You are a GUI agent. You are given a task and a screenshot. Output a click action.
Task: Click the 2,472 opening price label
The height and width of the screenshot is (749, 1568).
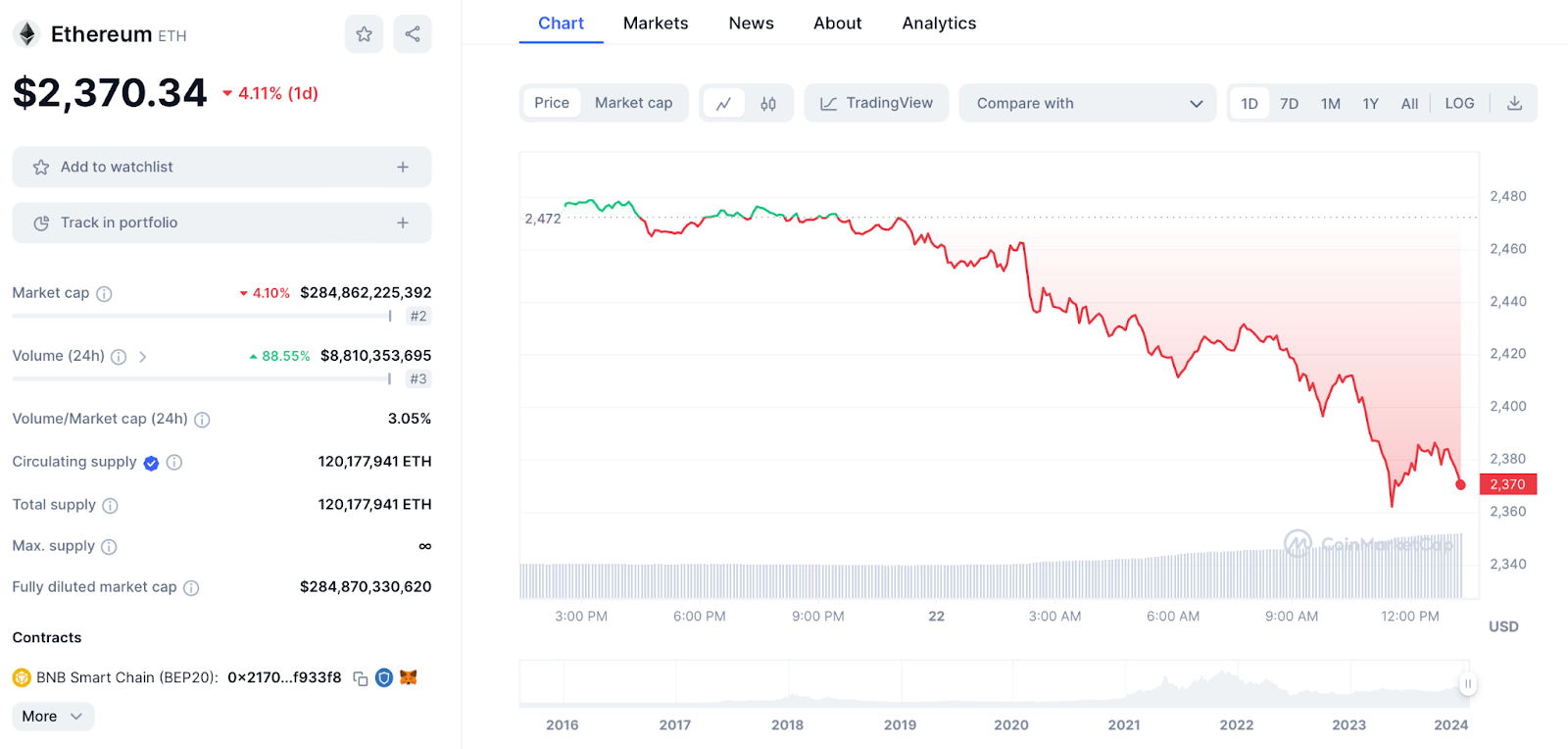click(x=543, y=219)
